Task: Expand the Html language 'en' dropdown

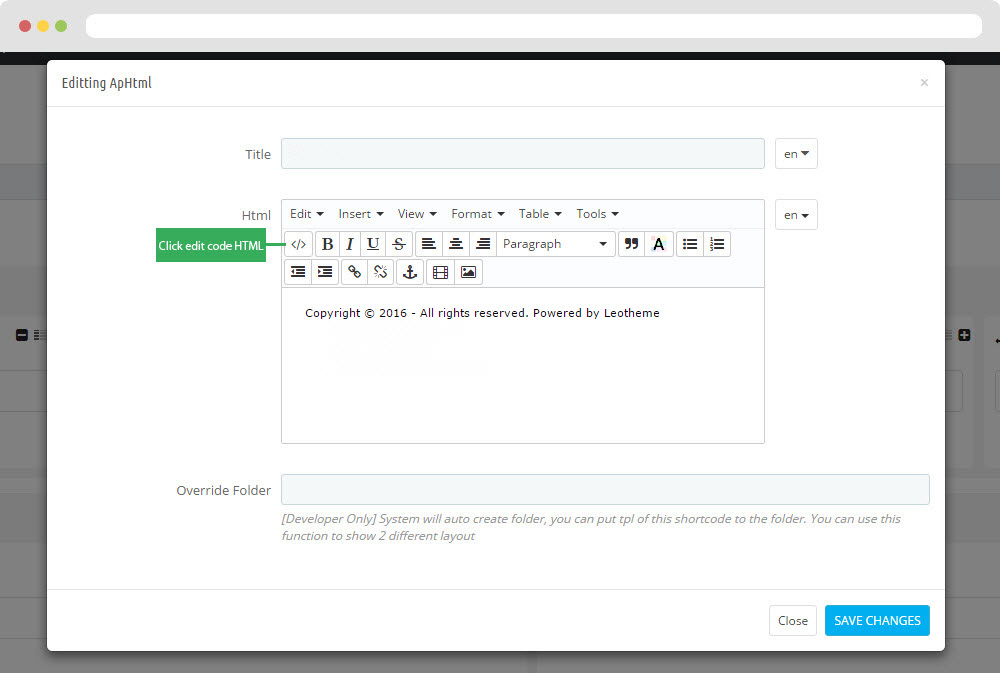Action: click(796, 215)
